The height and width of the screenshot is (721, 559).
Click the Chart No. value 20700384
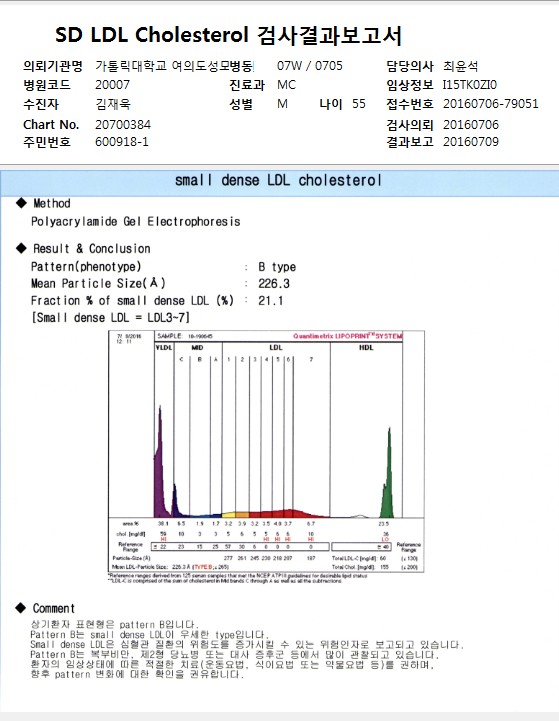click(123, 125)
